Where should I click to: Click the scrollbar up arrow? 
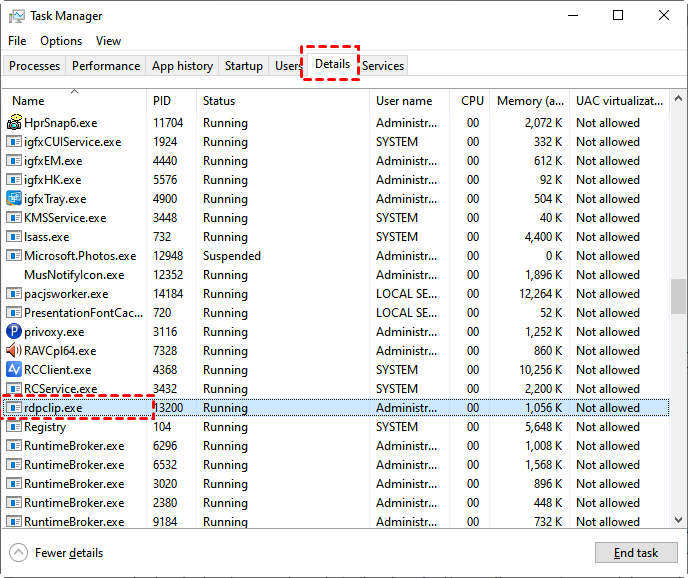click(x=678, y=98)
